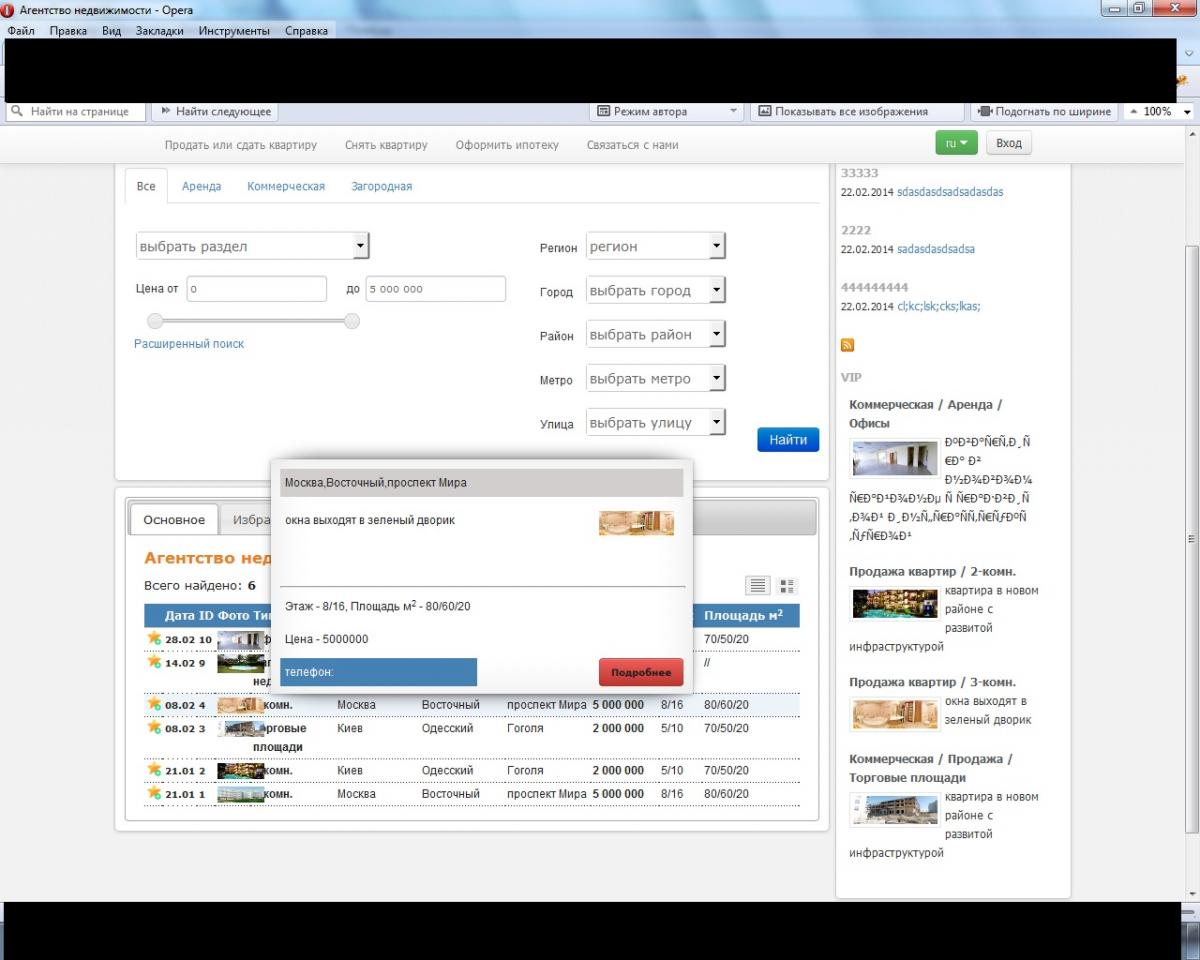Click 'Найти на странице' search field
The height and width of the screenshot is (960, 1200).
coord(76,112)
